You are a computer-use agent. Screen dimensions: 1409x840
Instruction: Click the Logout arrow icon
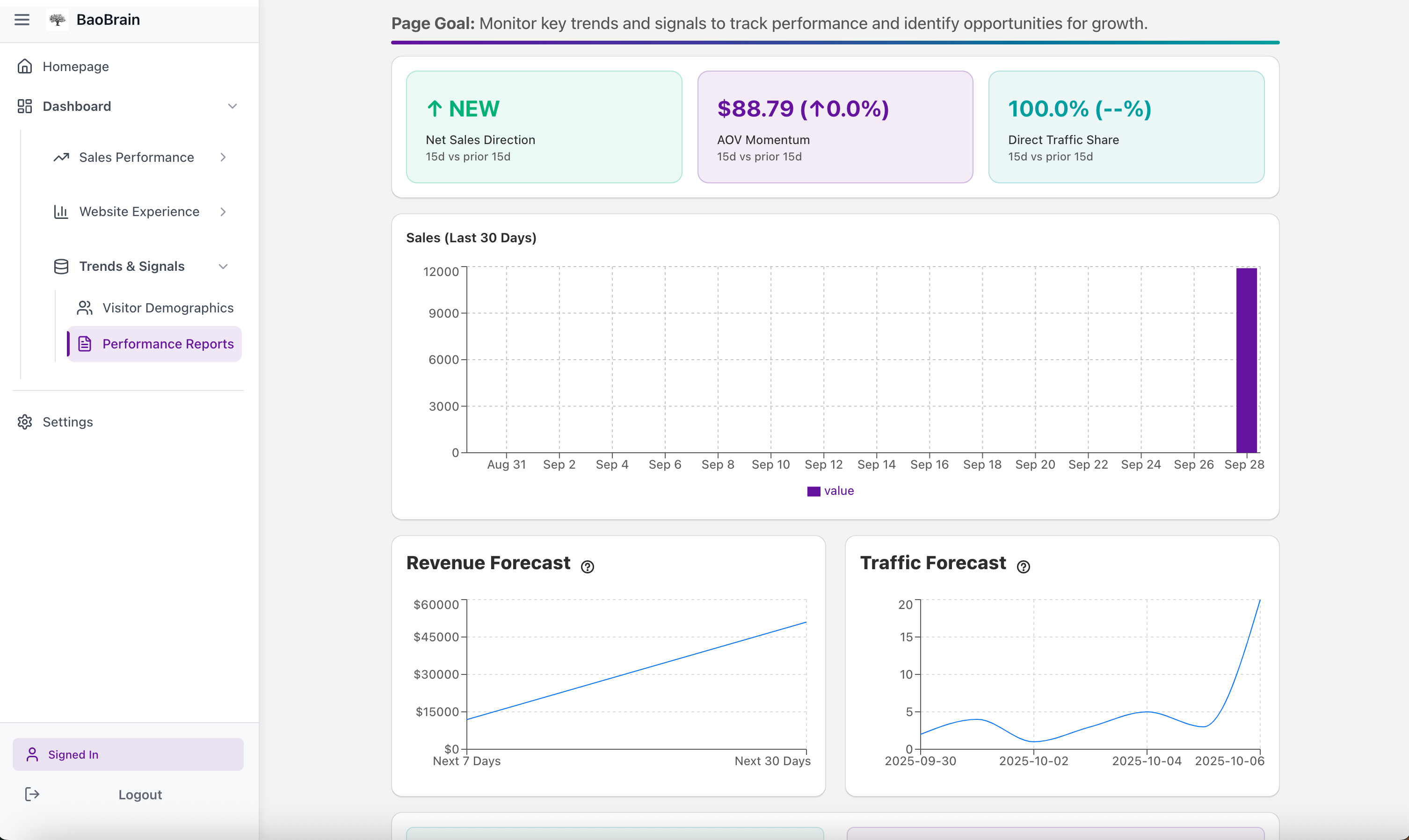[32, 794]
